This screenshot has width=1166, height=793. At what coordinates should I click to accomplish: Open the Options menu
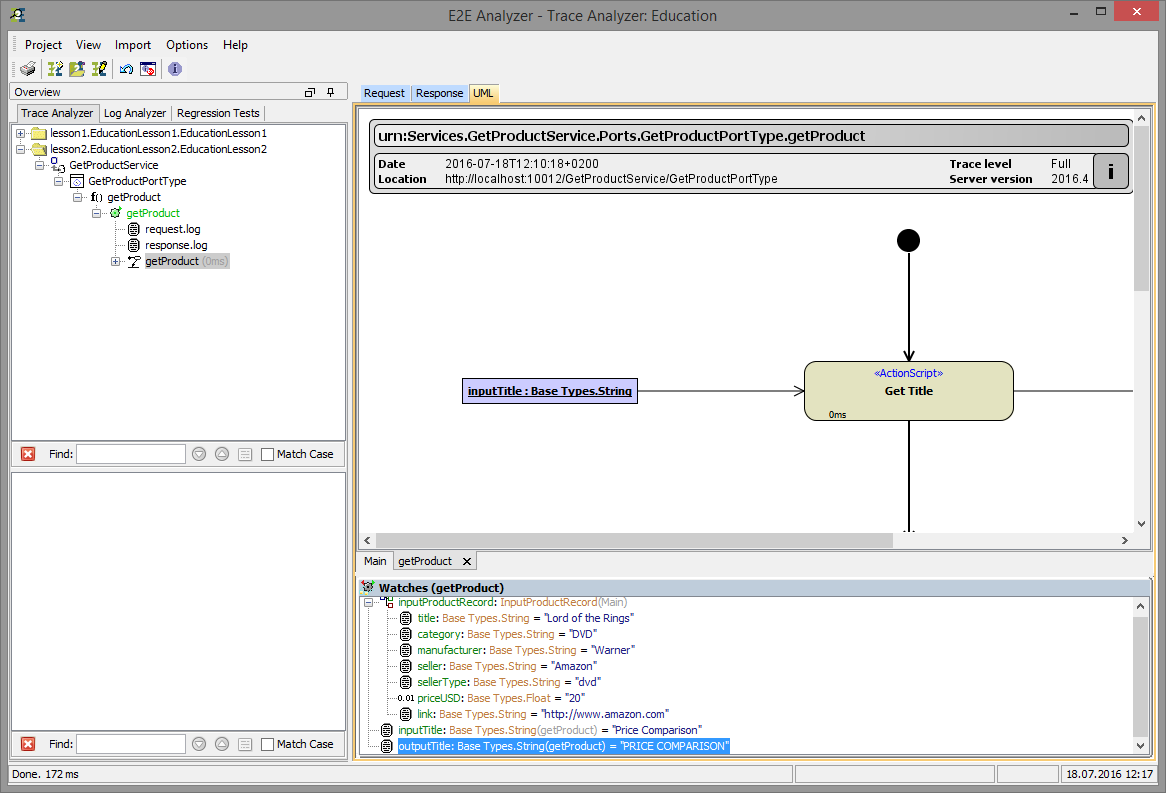pos(186,45)
